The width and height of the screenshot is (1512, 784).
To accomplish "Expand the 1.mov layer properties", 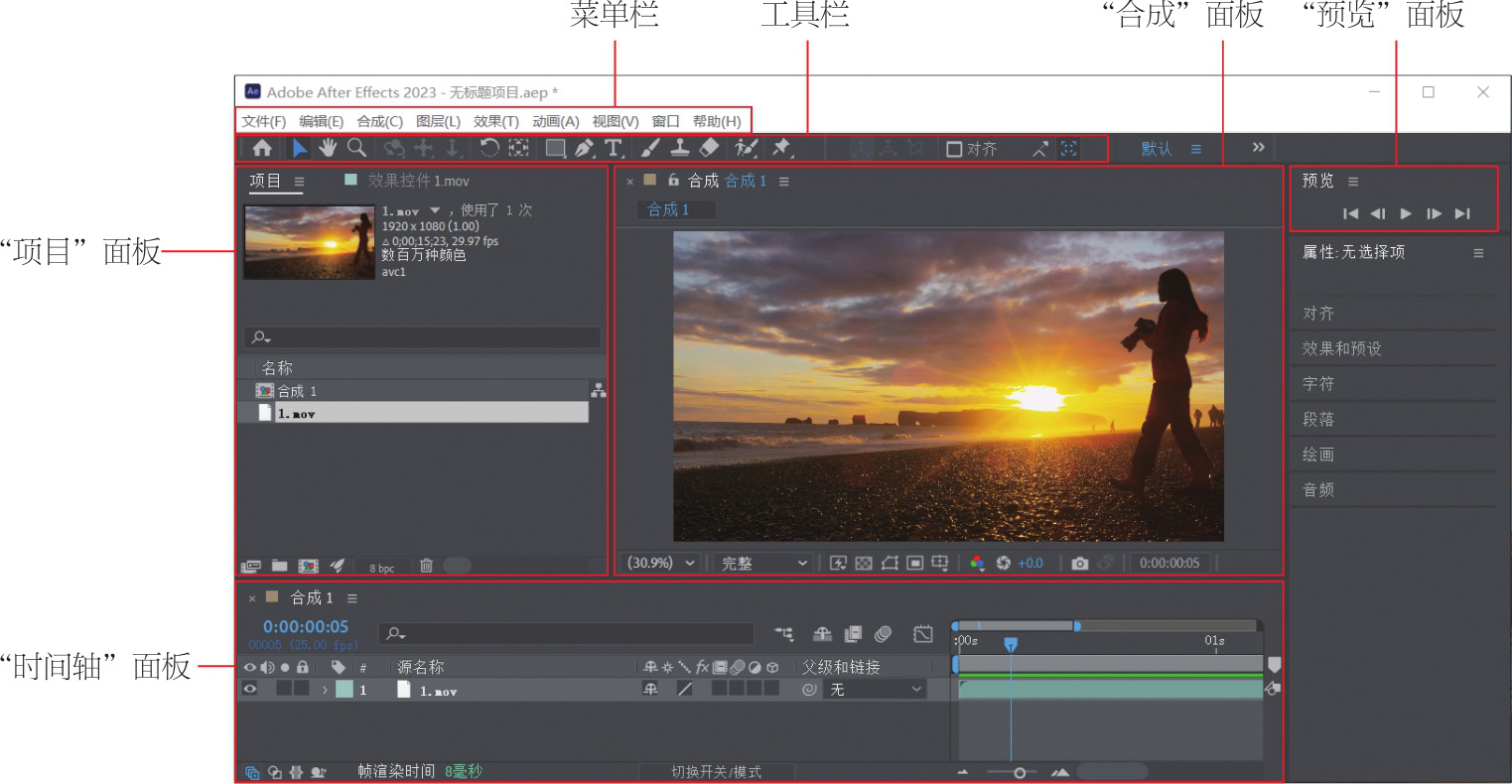I will [324, 690].
